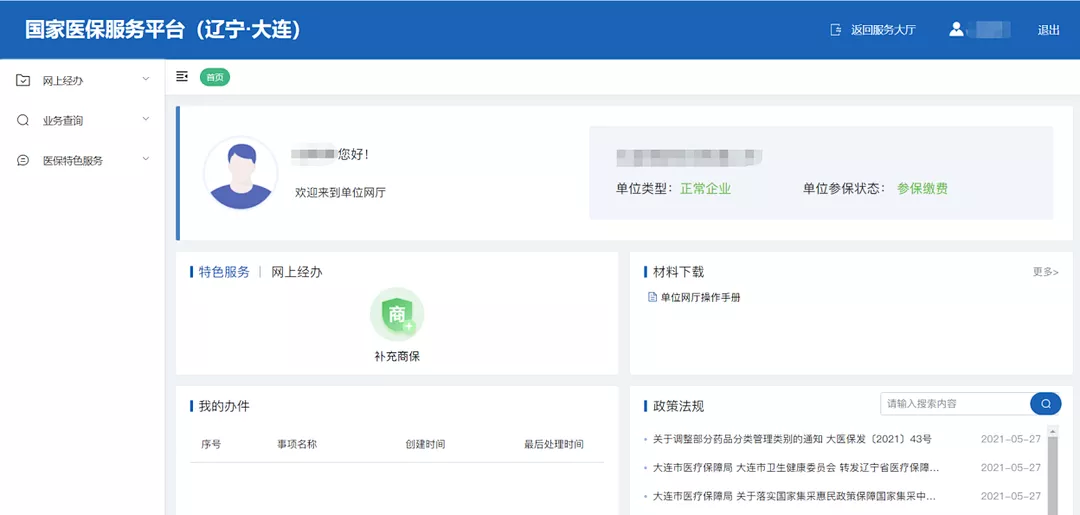Select the 首页 tab

click(x=214, y=77)
